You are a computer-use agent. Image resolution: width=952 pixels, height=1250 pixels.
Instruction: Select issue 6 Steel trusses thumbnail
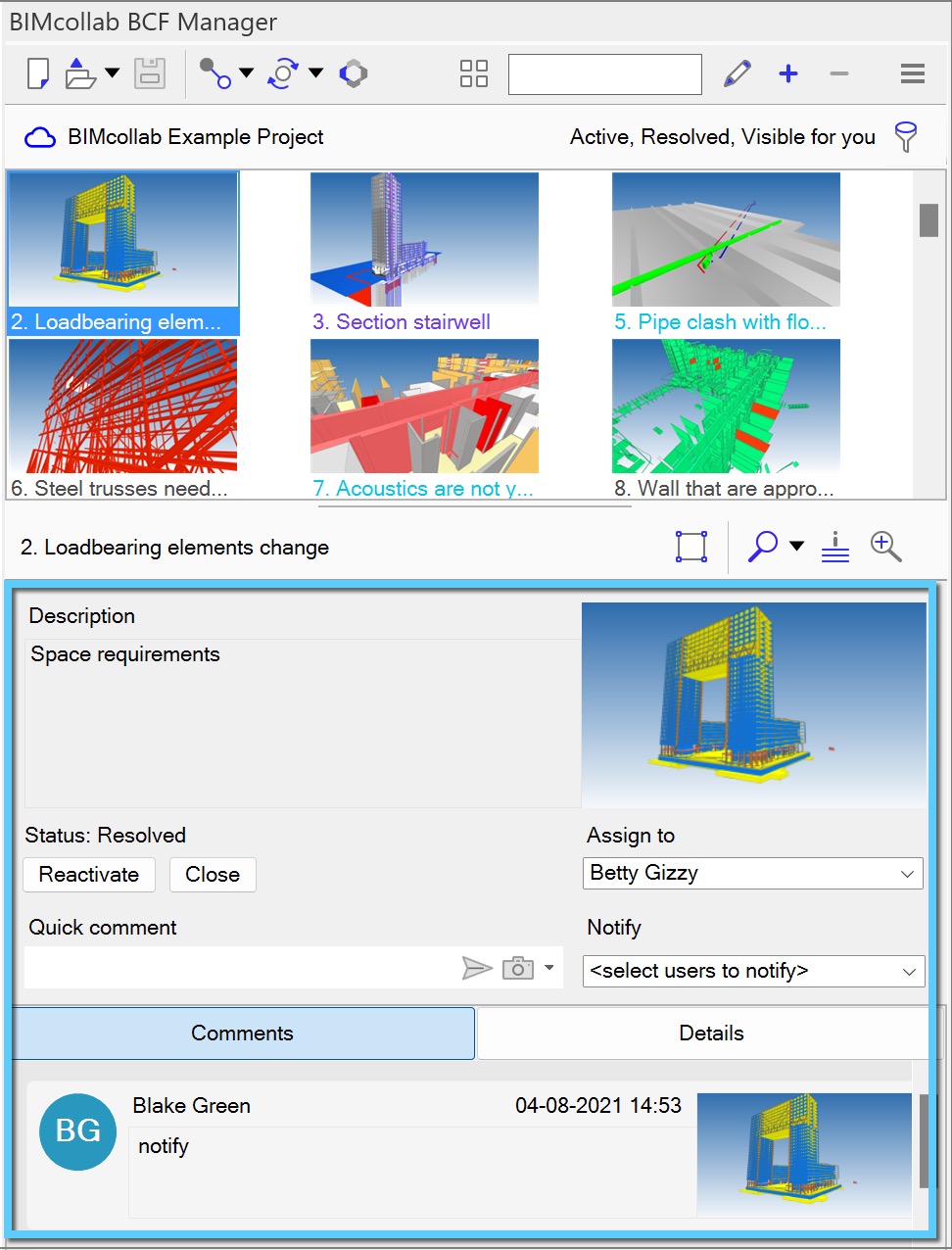123,419
